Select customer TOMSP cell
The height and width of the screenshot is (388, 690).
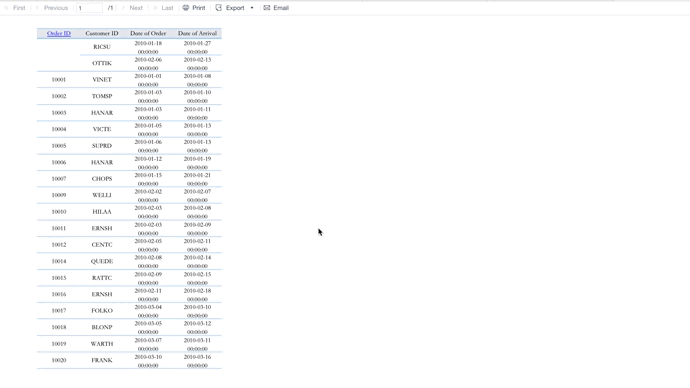102,96
